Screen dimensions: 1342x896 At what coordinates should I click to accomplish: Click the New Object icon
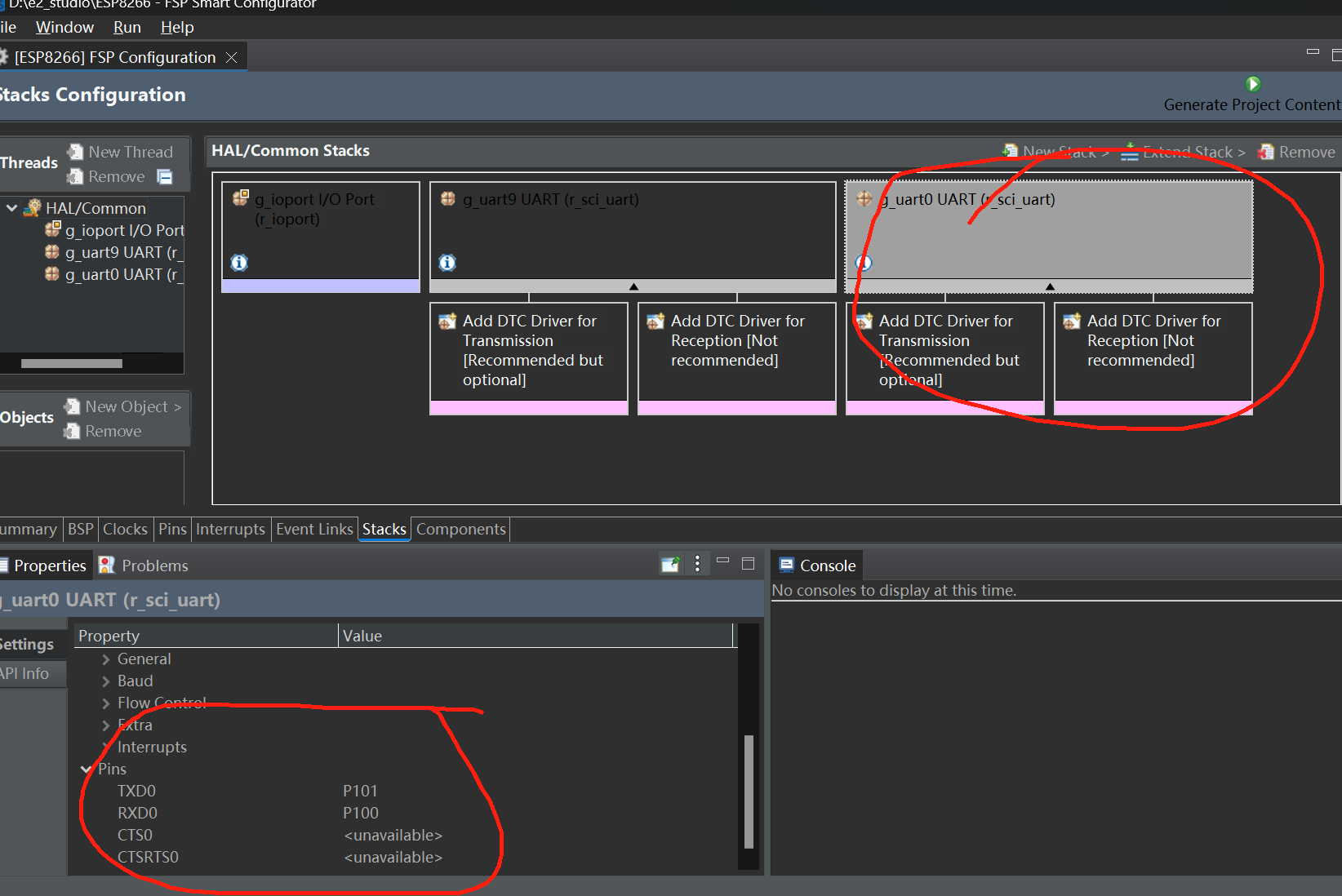click(x=73, y=406)
